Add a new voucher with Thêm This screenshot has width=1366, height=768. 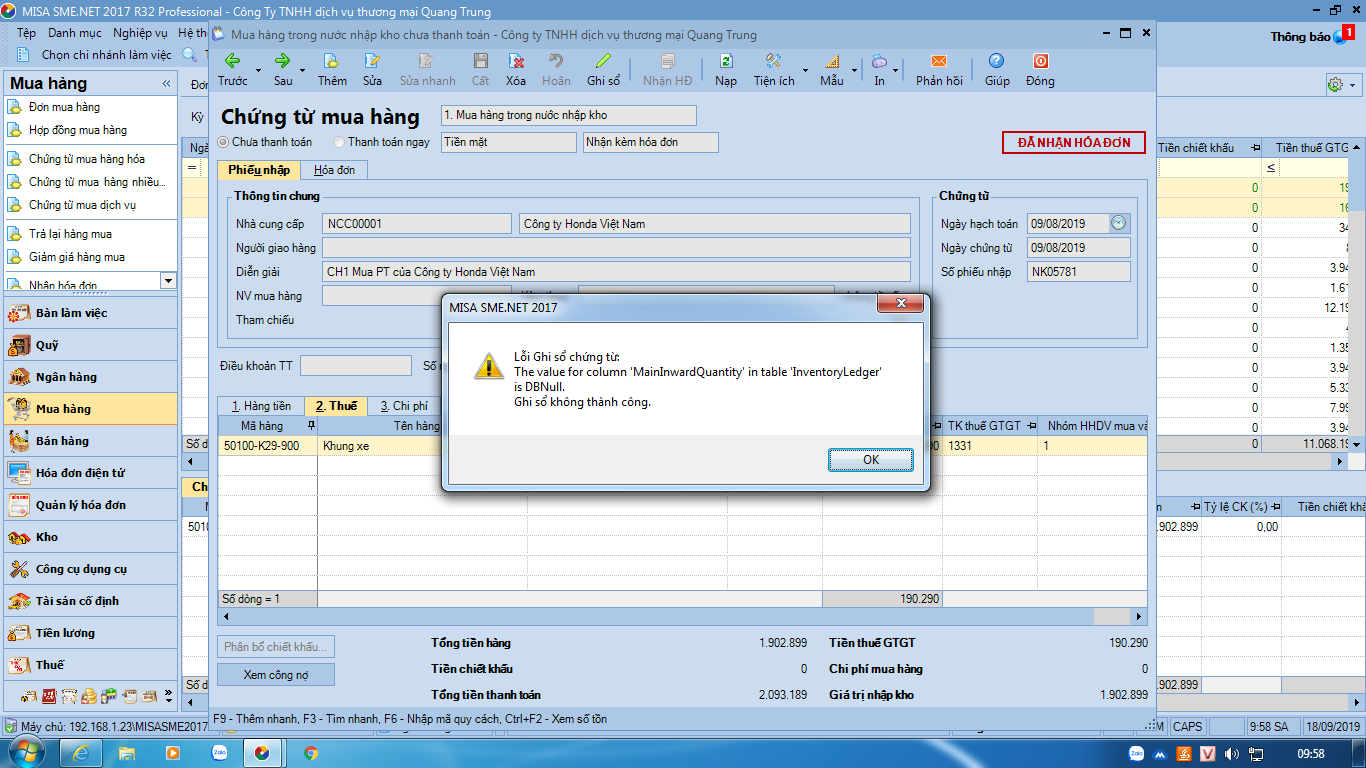coord(332,70)
